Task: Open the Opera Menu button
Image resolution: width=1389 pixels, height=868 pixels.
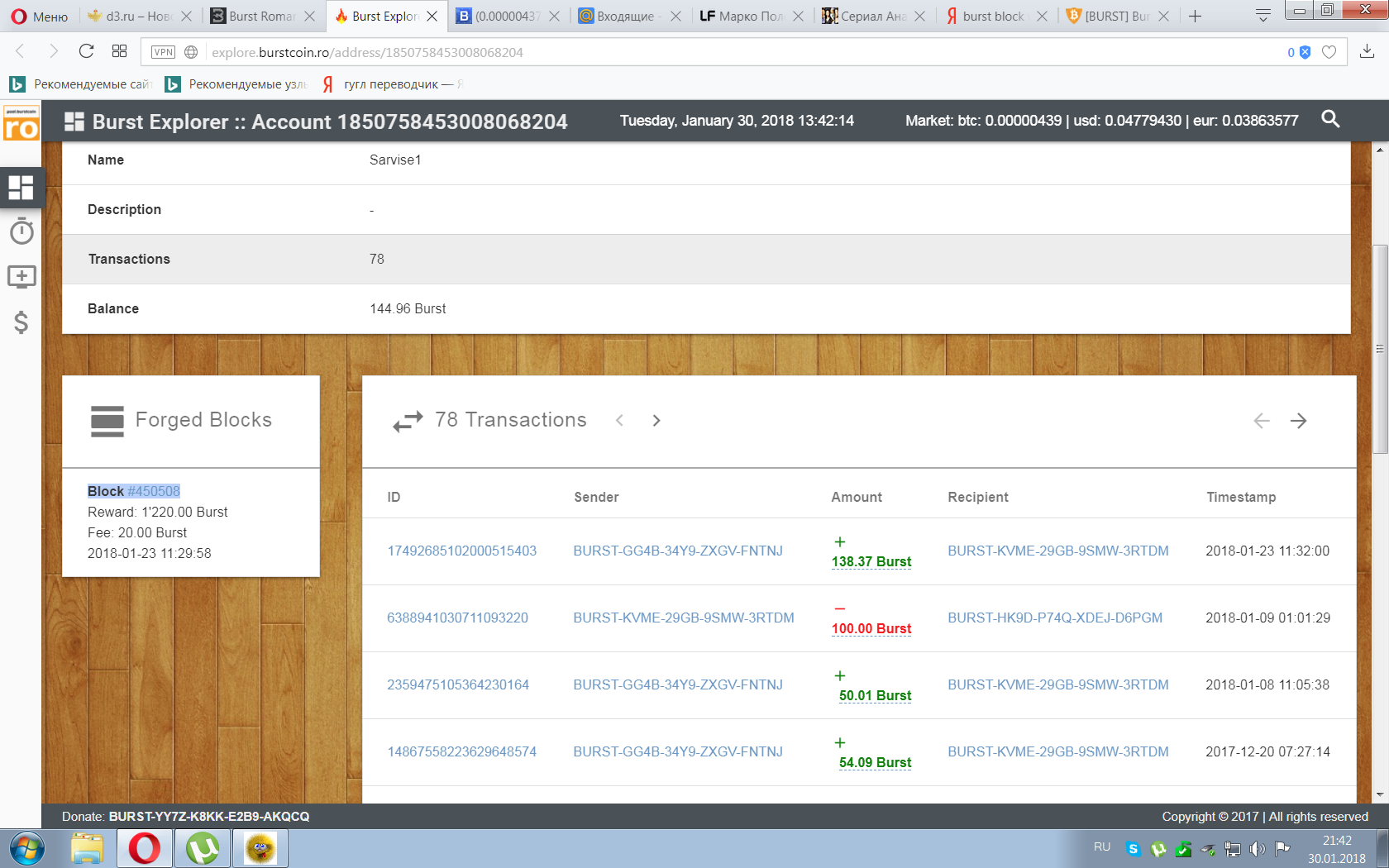Action: click(39, 16)
